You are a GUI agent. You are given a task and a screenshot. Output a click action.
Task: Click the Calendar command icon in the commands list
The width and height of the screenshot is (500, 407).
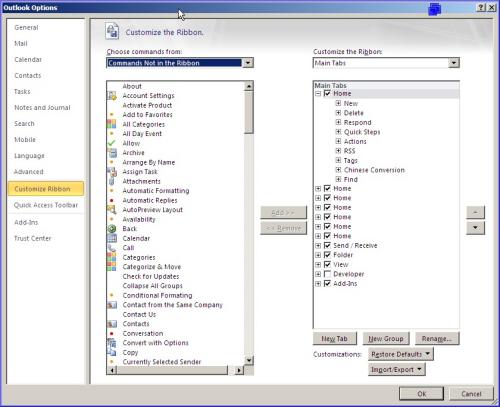112,238
